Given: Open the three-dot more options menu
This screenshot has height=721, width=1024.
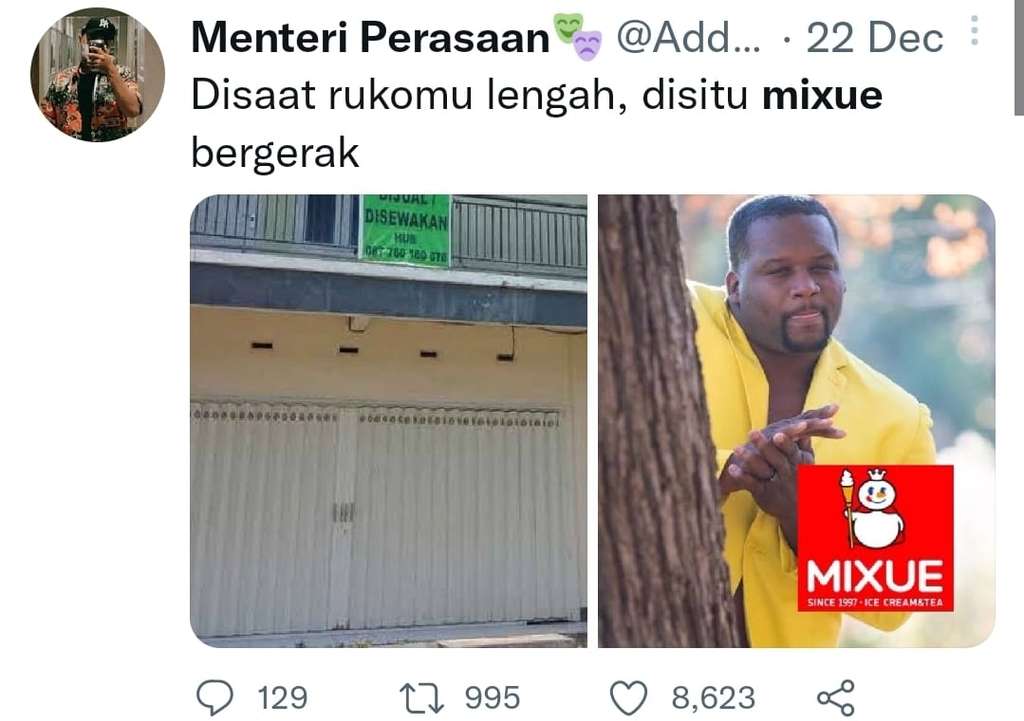Looking at the screenshot, I should pos(974,30).
